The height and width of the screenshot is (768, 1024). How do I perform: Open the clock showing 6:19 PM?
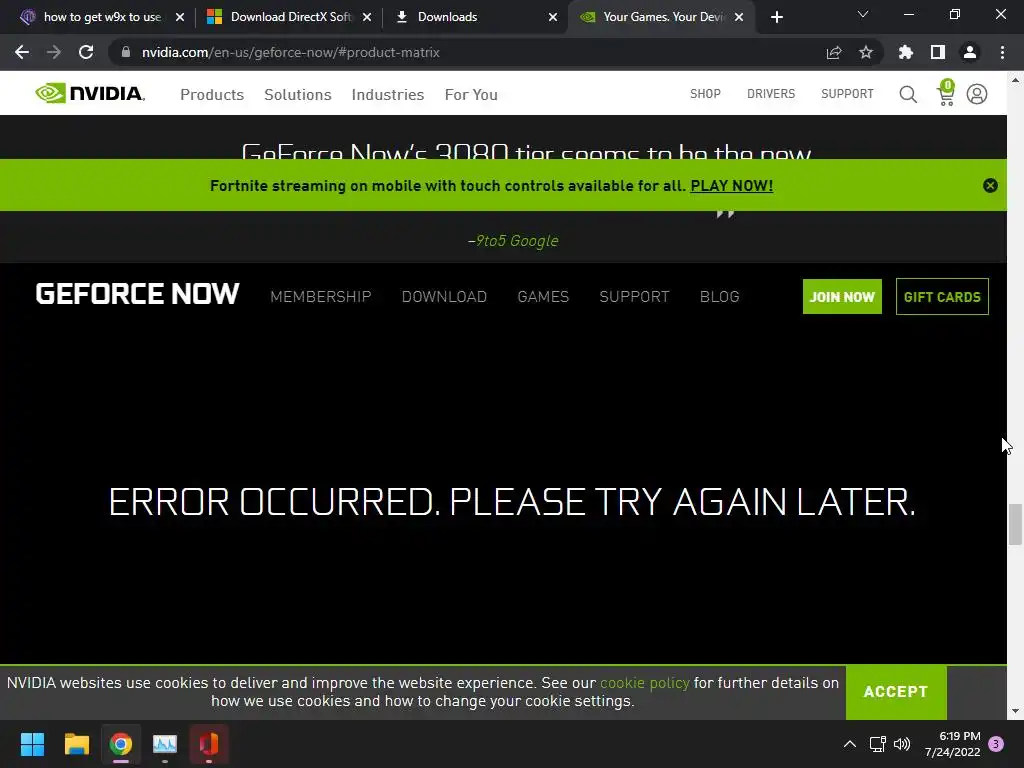[952, 744]
